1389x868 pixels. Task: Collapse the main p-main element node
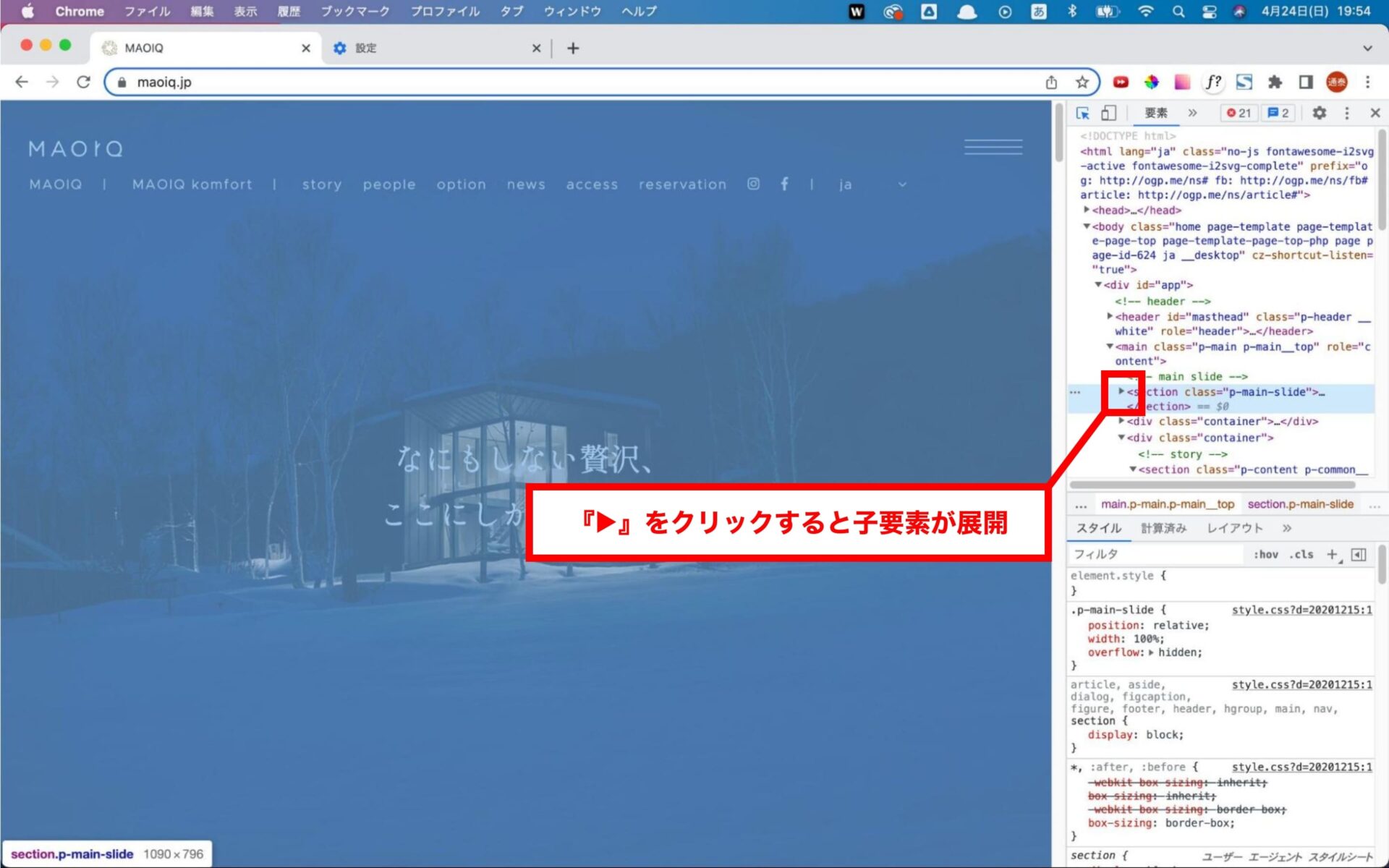coord(1110,346)
